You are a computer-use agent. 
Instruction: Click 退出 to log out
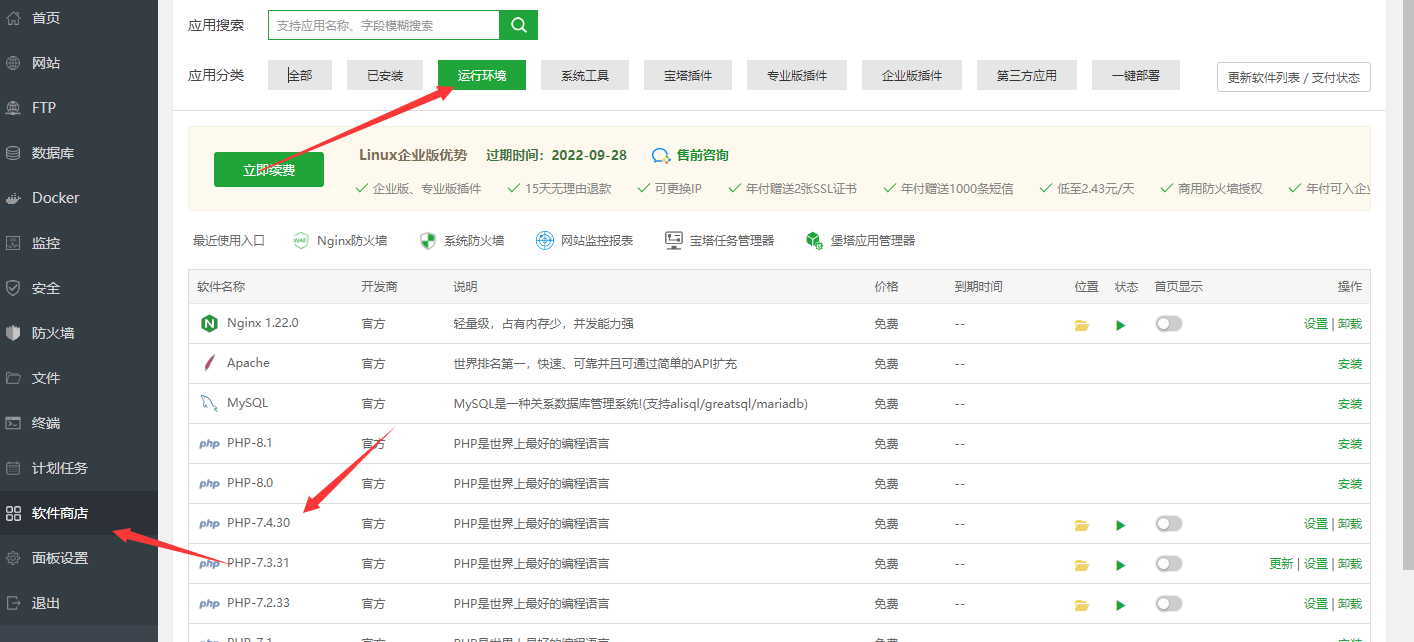[79, 603]
